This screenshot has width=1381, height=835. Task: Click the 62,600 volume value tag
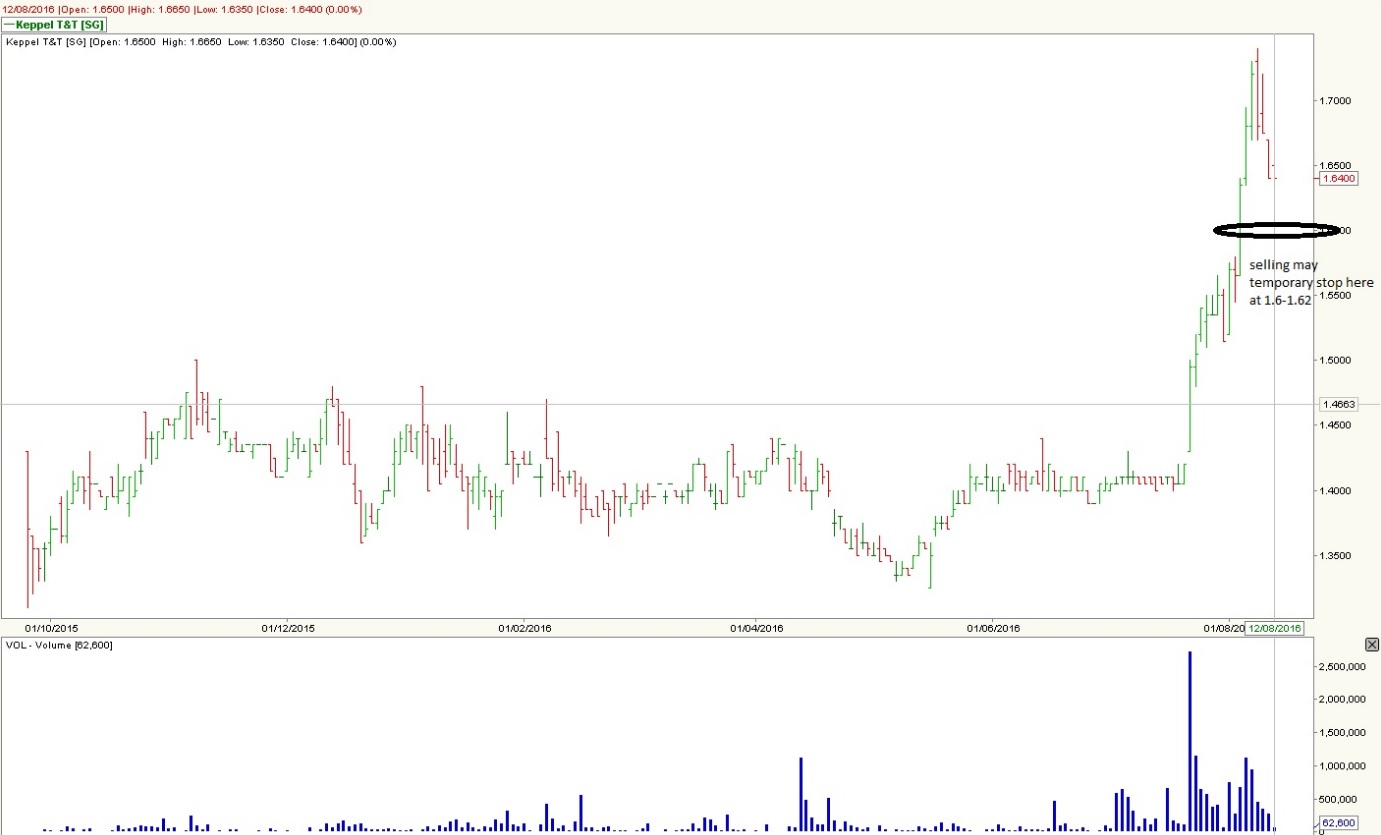point(1339,824)
